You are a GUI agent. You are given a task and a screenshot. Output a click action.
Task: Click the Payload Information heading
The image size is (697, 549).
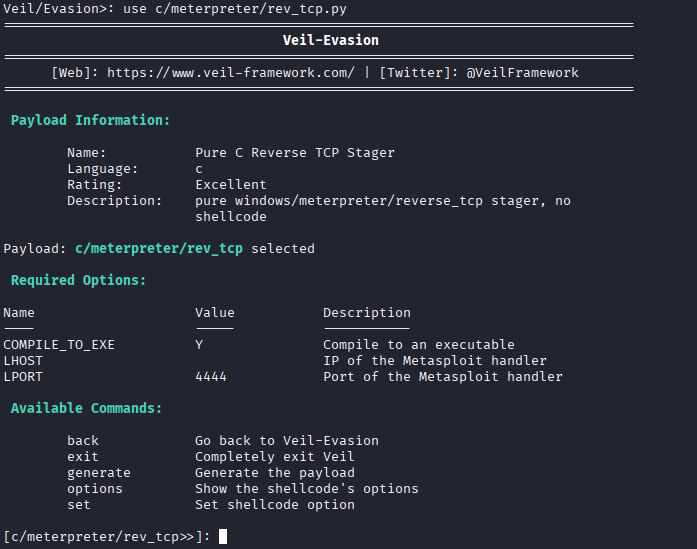coord(91,120)
